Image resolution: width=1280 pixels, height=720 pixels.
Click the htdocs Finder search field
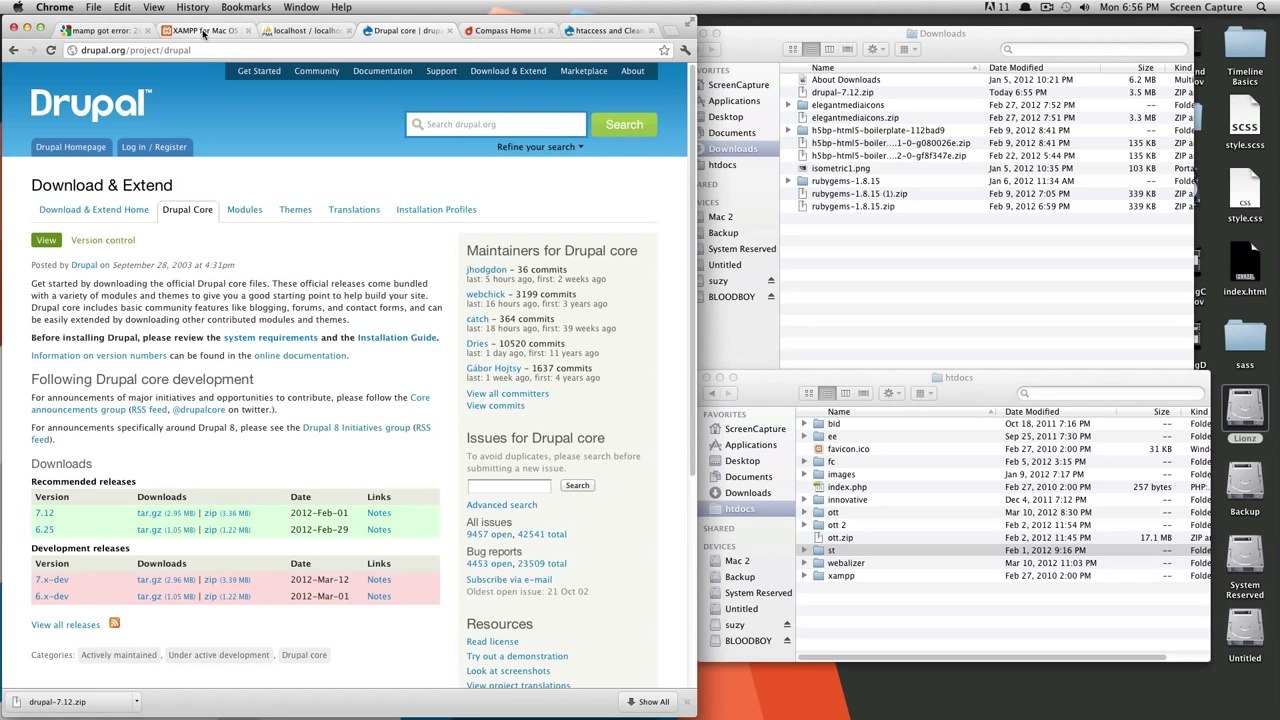pyautogui.click(x=1110, y=393)
